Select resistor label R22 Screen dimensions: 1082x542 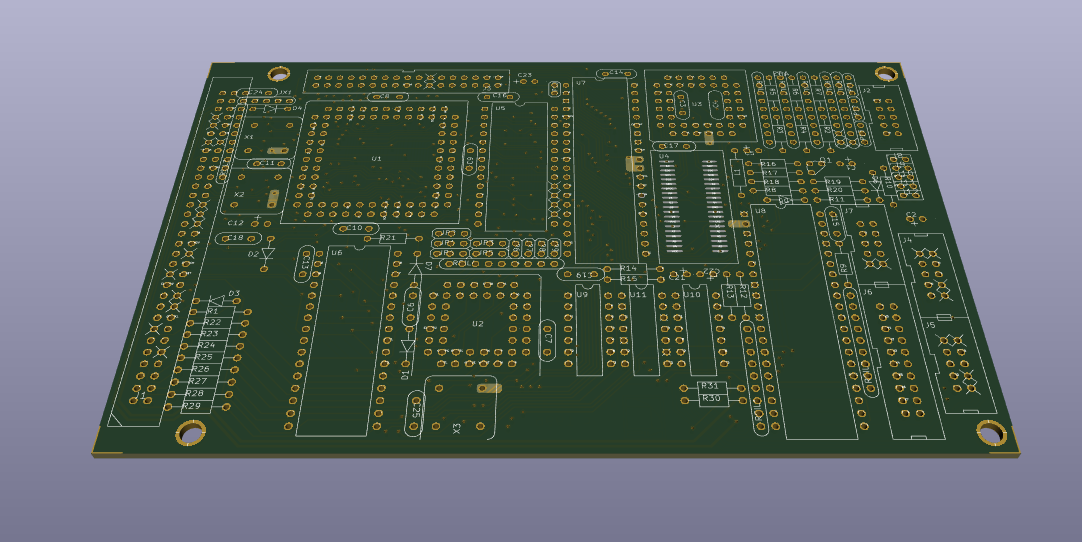point(212,322)
